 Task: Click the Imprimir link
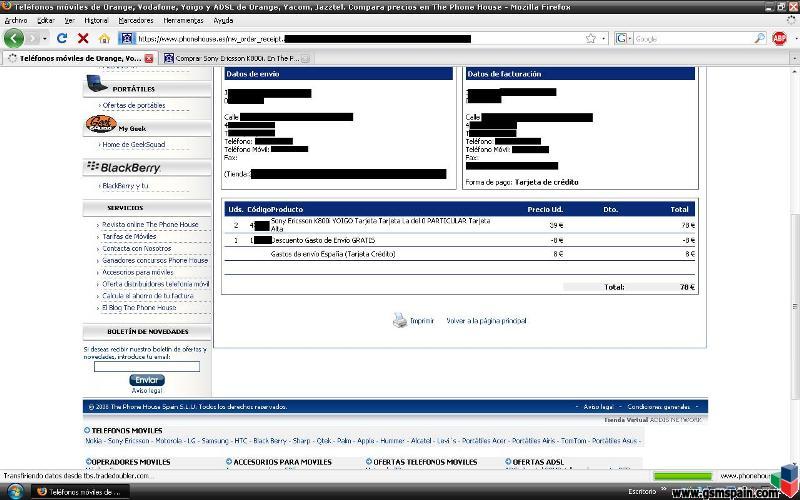click(x=422, y=321)
